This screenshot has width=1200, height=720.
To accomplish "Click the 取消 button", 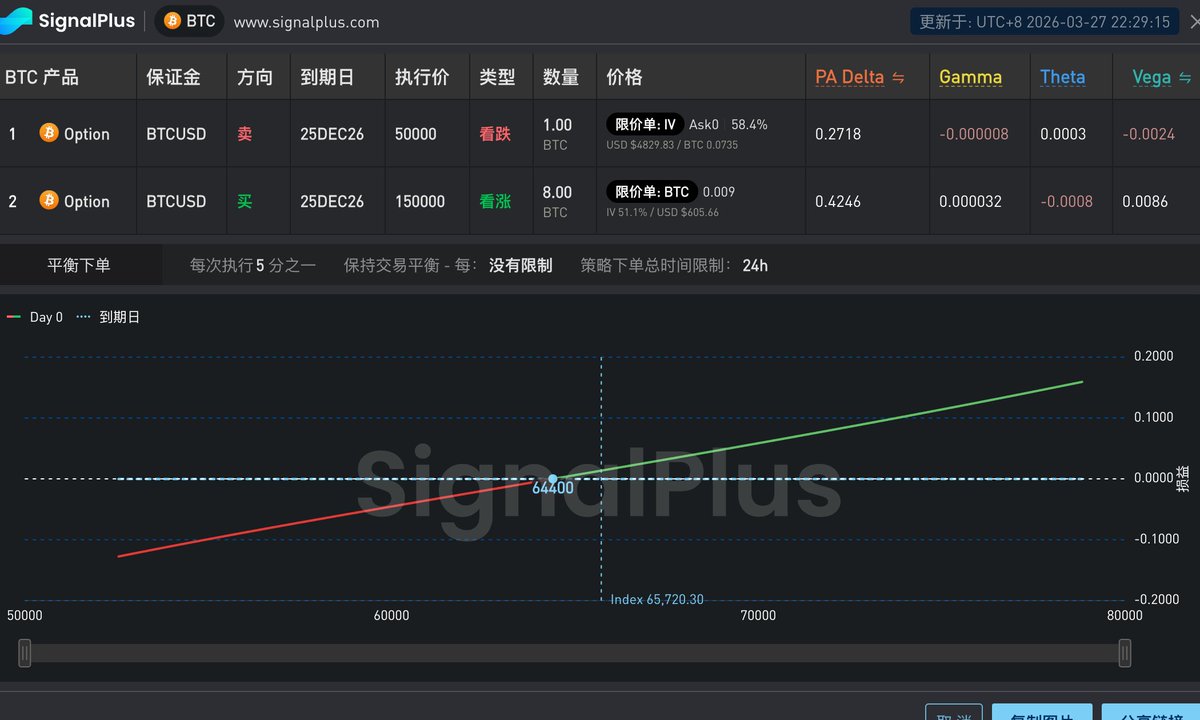I will pyautogui.click(x=953, y=712).
